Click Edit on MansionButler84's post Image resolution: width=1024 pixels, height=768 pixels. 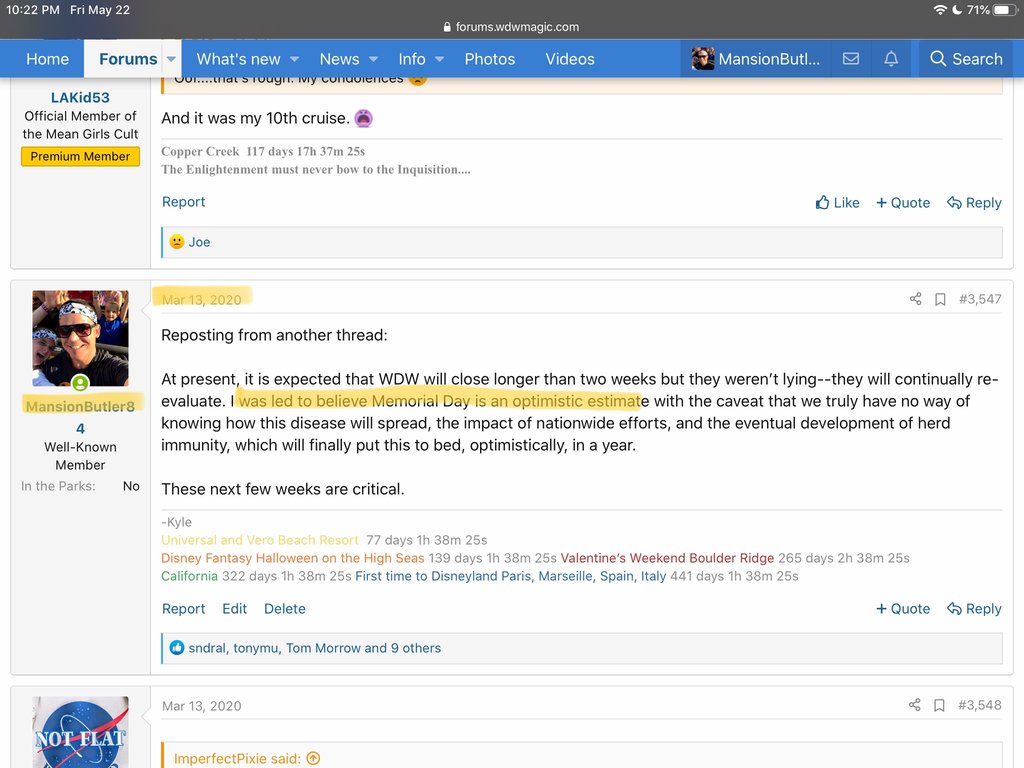tap(234, 608)
